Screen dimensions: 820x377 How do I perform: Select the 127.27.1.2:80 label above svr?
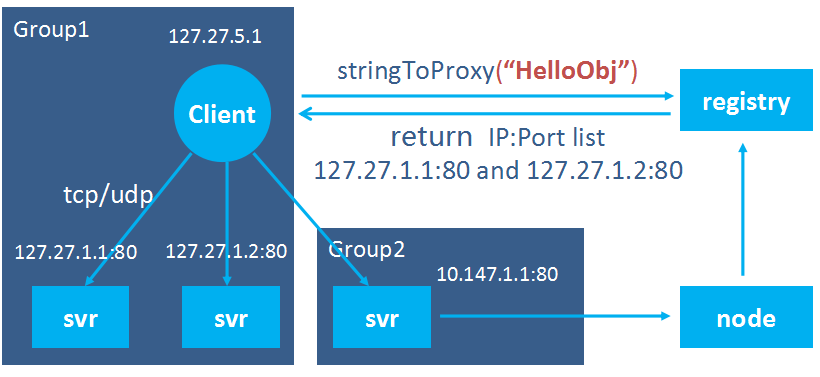coord(226,251)
